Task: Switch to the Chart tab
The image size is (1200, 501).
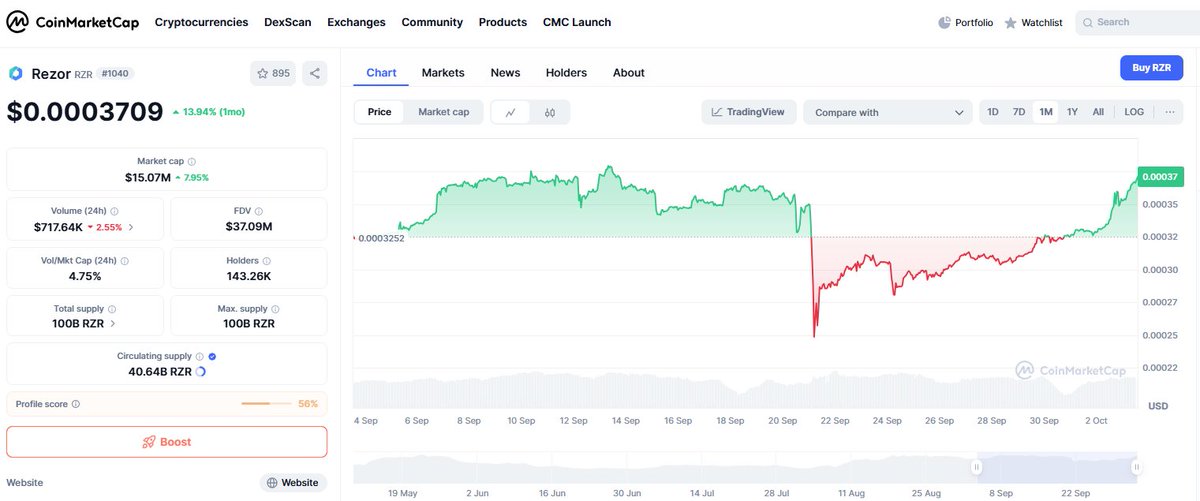Action: point(381,73)
